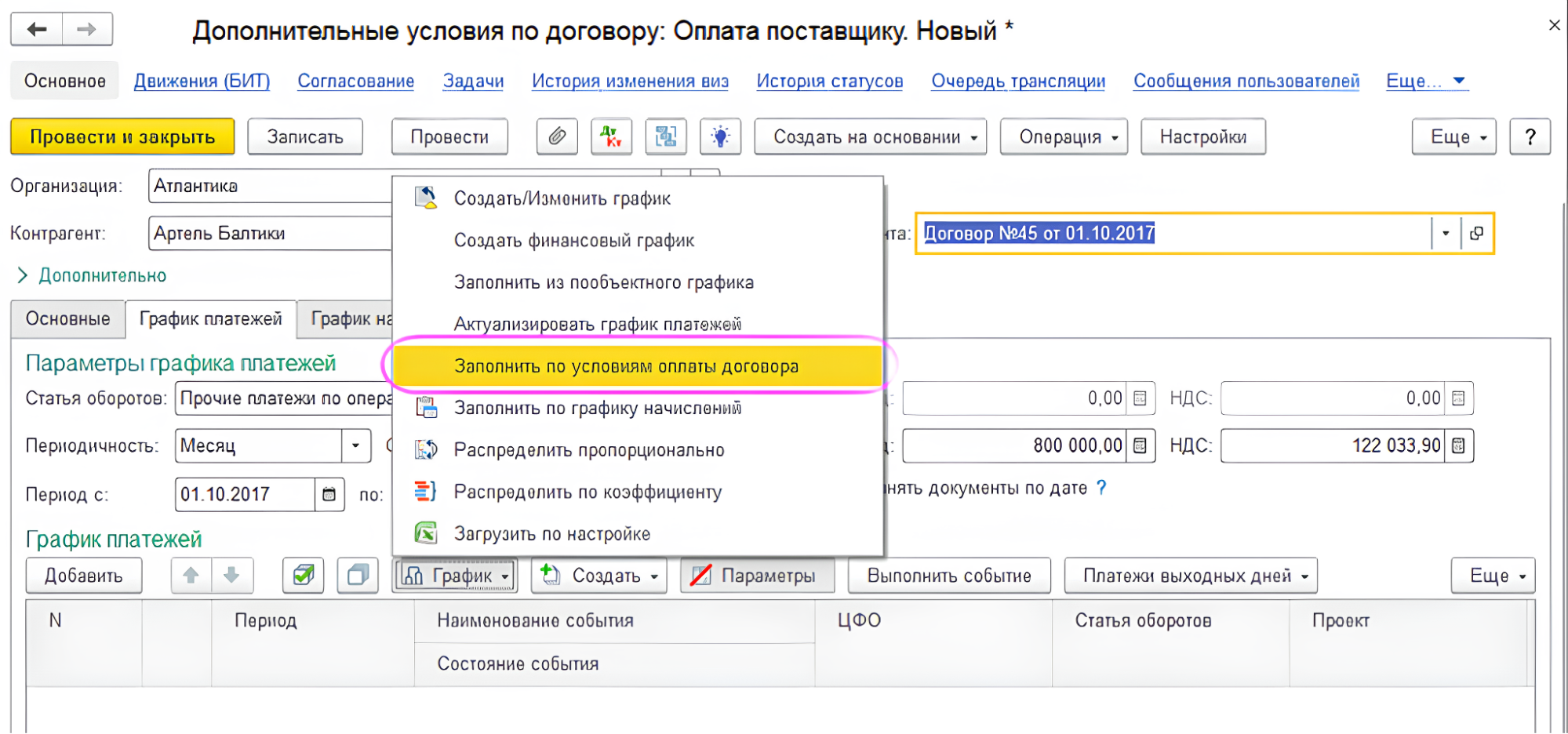Open the Согласование link
The height and width of the screenshot is (734, 1568).
[355, 81]
